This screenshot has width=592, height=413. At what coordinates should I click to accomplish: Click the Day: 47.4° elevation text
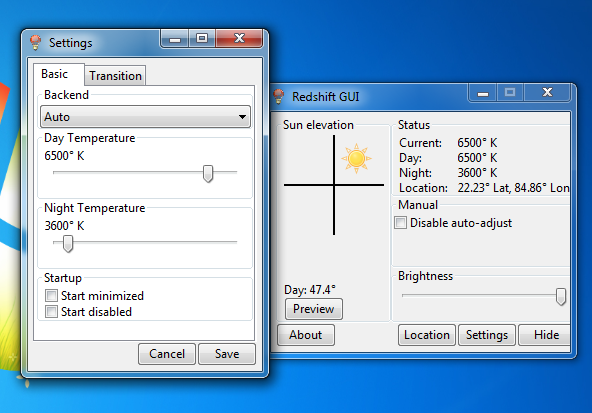coord(310,290)
